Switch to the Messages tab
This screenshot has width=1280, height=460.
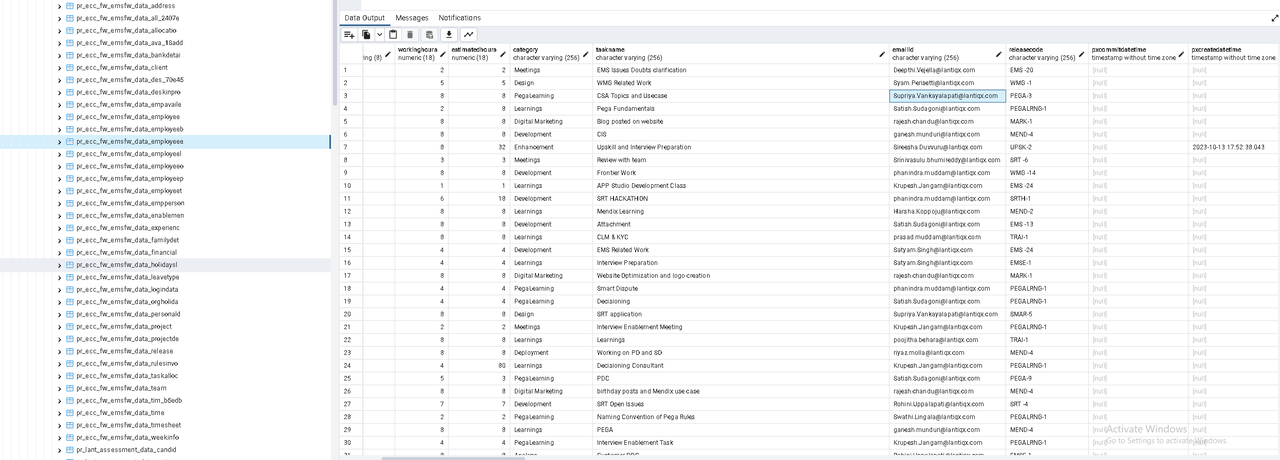[412, 18]
